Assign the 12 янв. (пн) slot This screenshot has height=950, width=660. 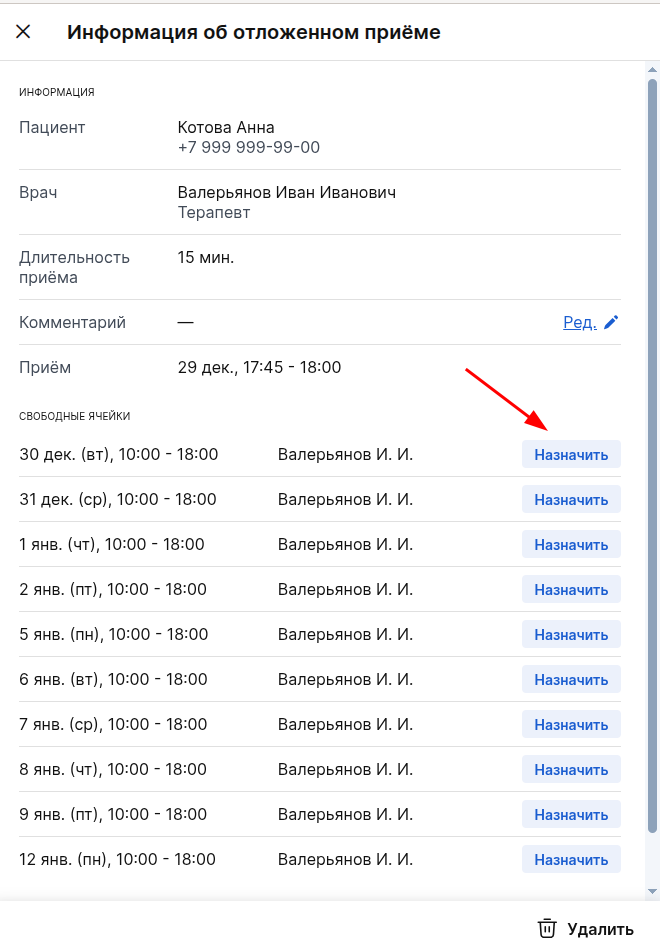click(x=571, y=860)
